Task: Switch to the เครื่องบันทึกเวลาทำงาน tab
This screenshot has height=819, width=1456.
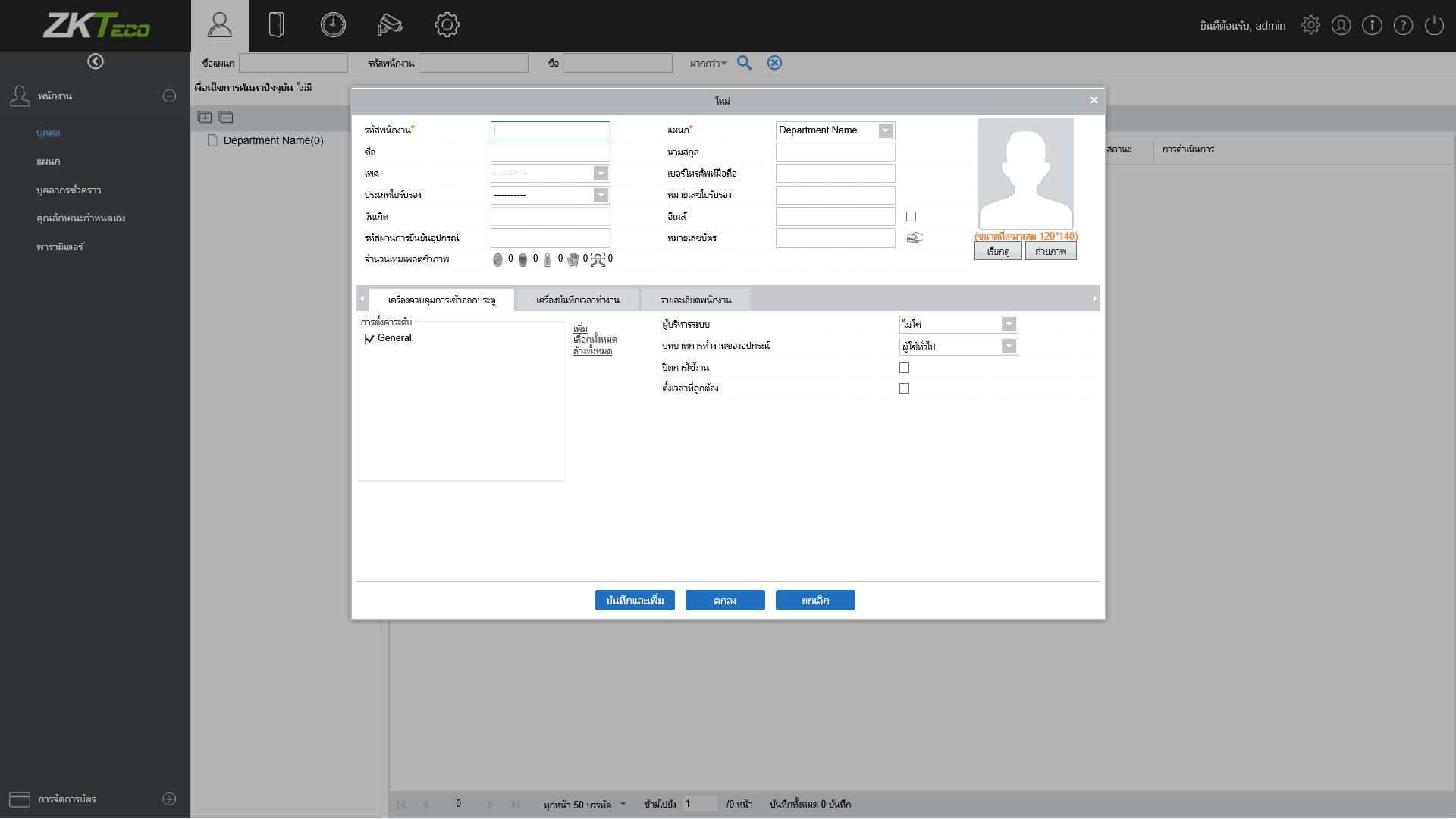Action: (577, 300)
